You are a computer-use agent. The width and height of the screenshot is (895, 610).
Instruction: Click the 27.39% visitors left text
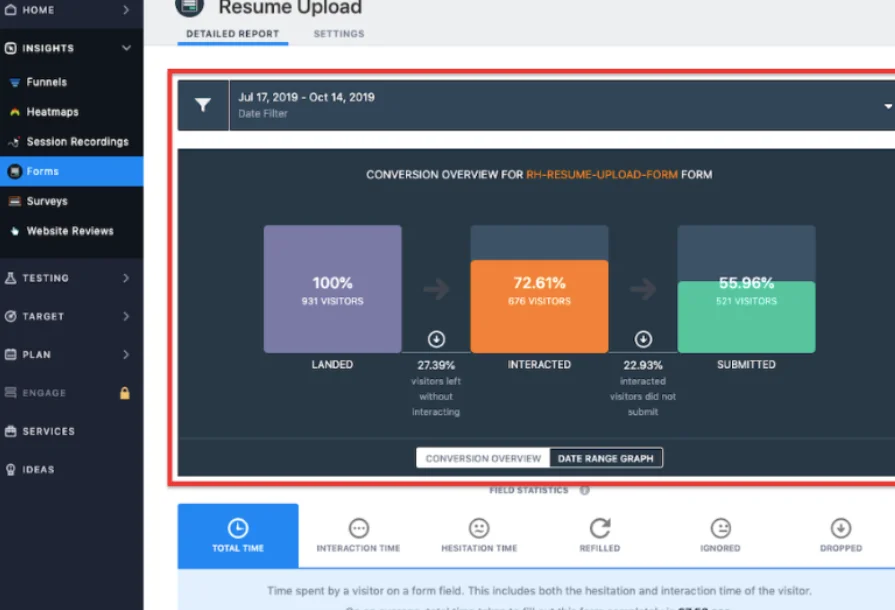click(436, 388)
